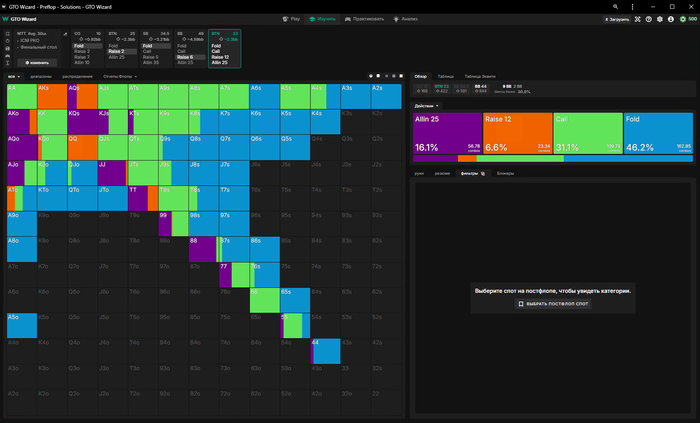Open the settings gear icon
The image size is (700, 423).
pyautogui.click(x=660, y=20)
